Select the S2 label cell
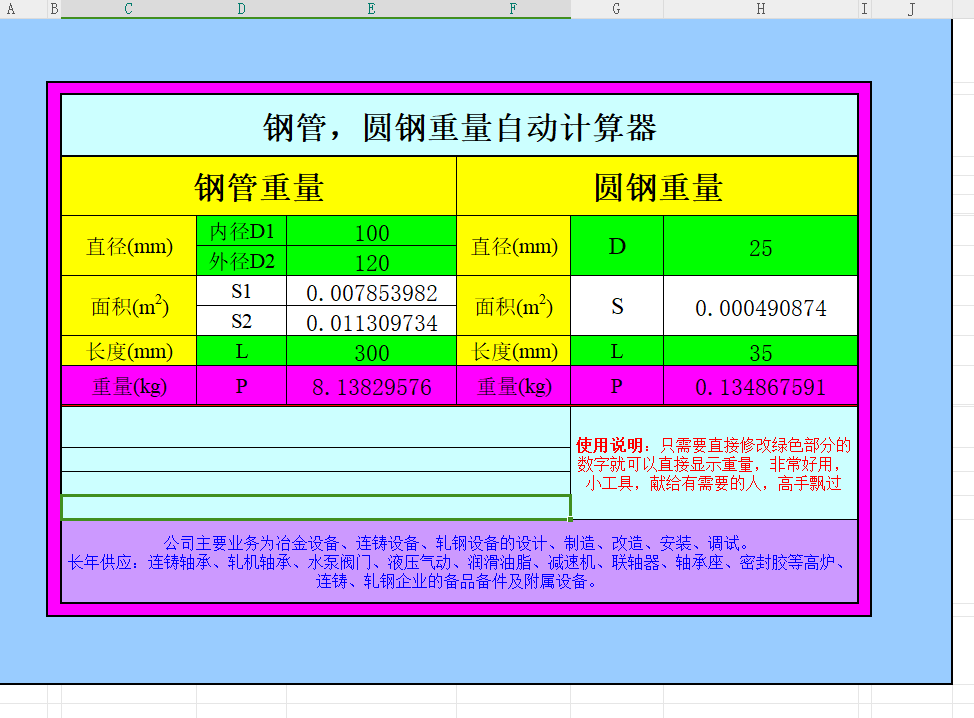 242,321
